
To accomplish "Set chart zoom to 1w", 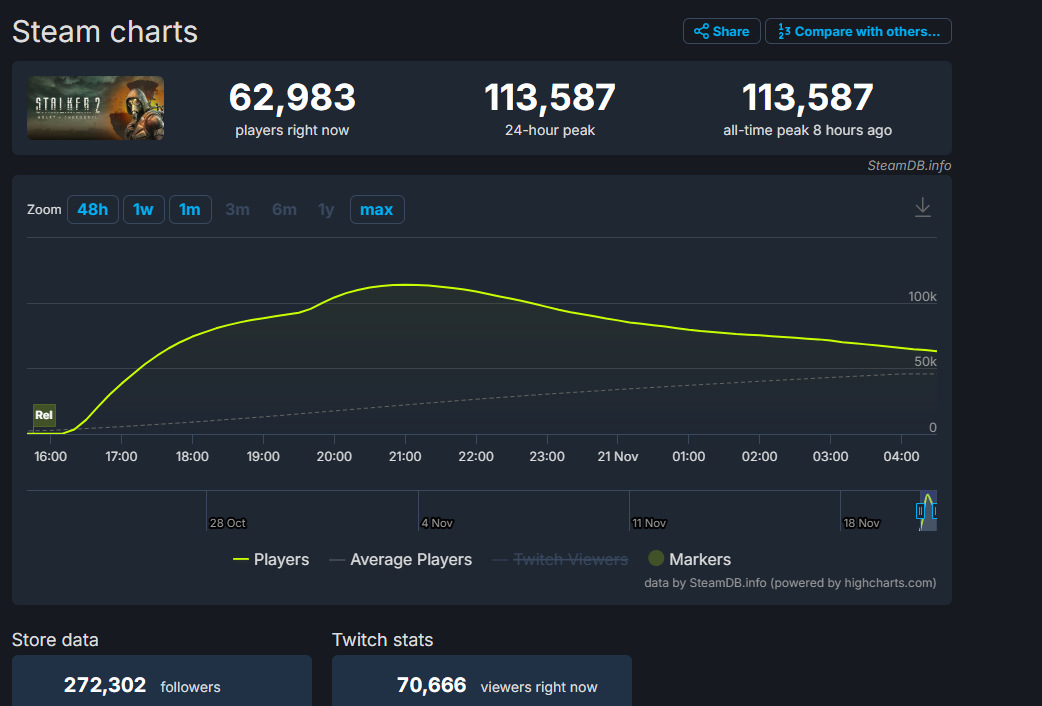I will pyautogui.click(x=144, y=209).
